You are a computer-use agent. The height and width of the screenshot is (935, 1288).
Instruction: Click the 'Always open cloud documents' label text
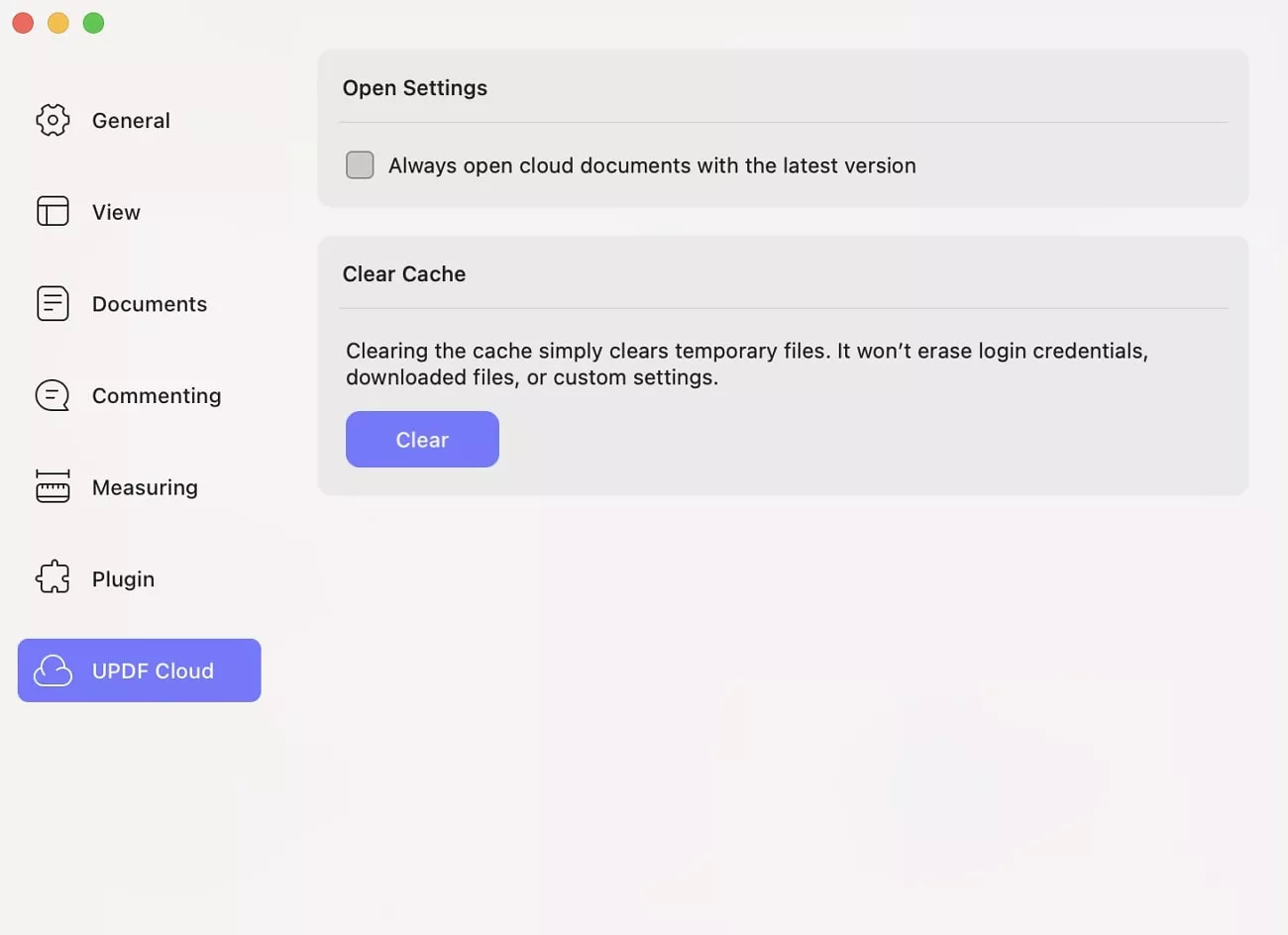point(652,165)
